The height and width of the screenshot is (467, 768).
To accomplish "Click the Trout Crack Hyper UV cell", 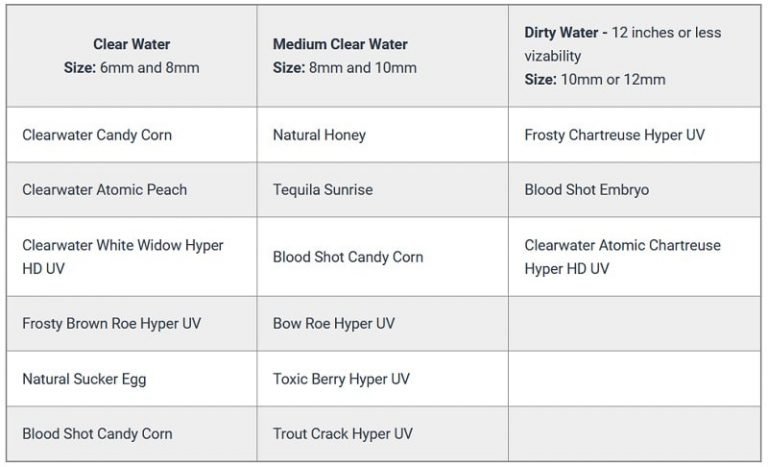I will point(342,434).
